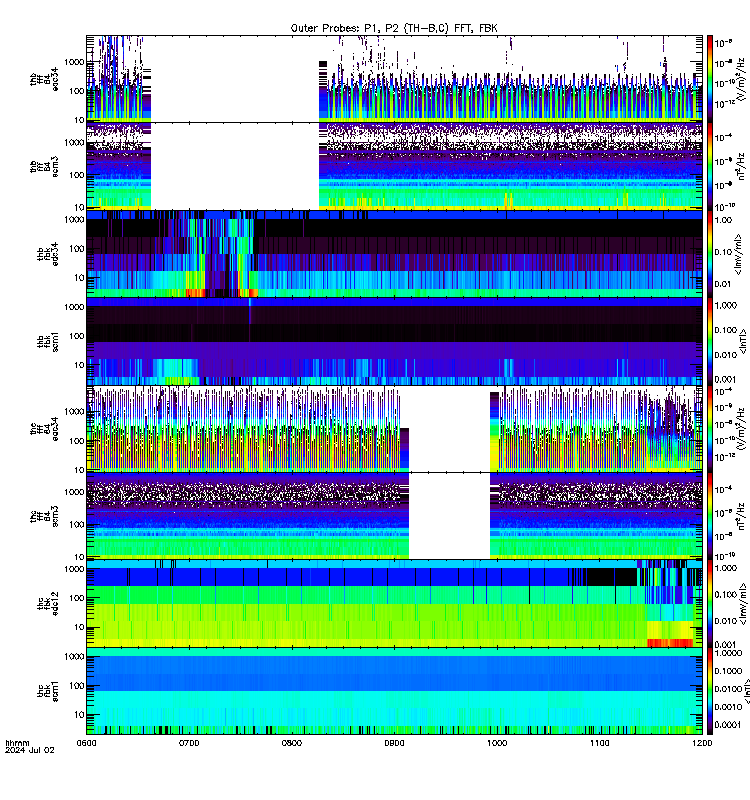Viewport: 750px width, 800px height.
Task: Click the 1000 tick label of thb fff scm3 panel
Action: tap(74, 142)
